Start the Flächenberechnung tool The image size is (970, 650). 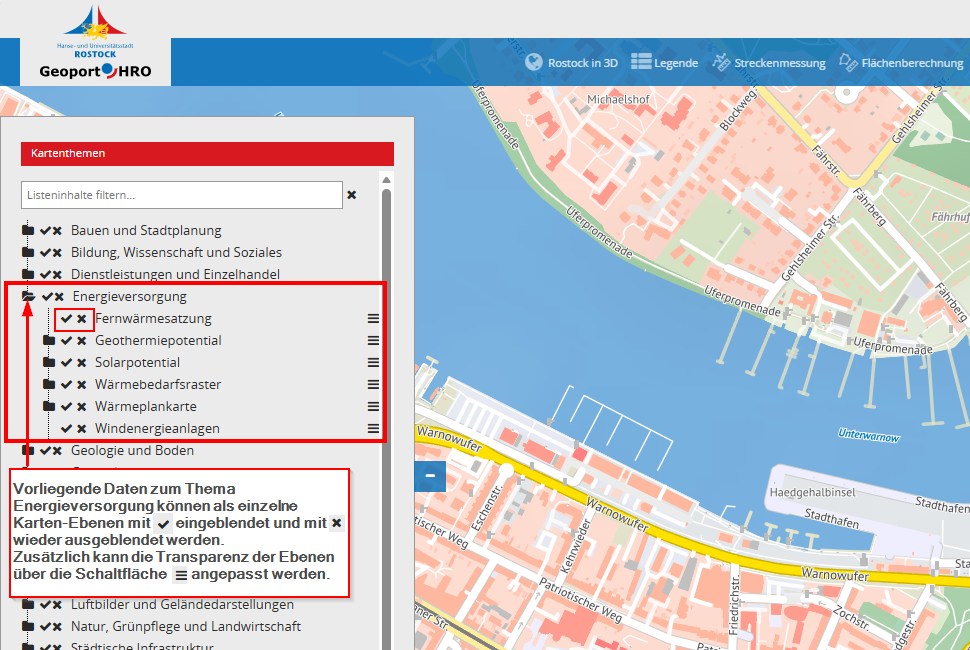[900, 62]
